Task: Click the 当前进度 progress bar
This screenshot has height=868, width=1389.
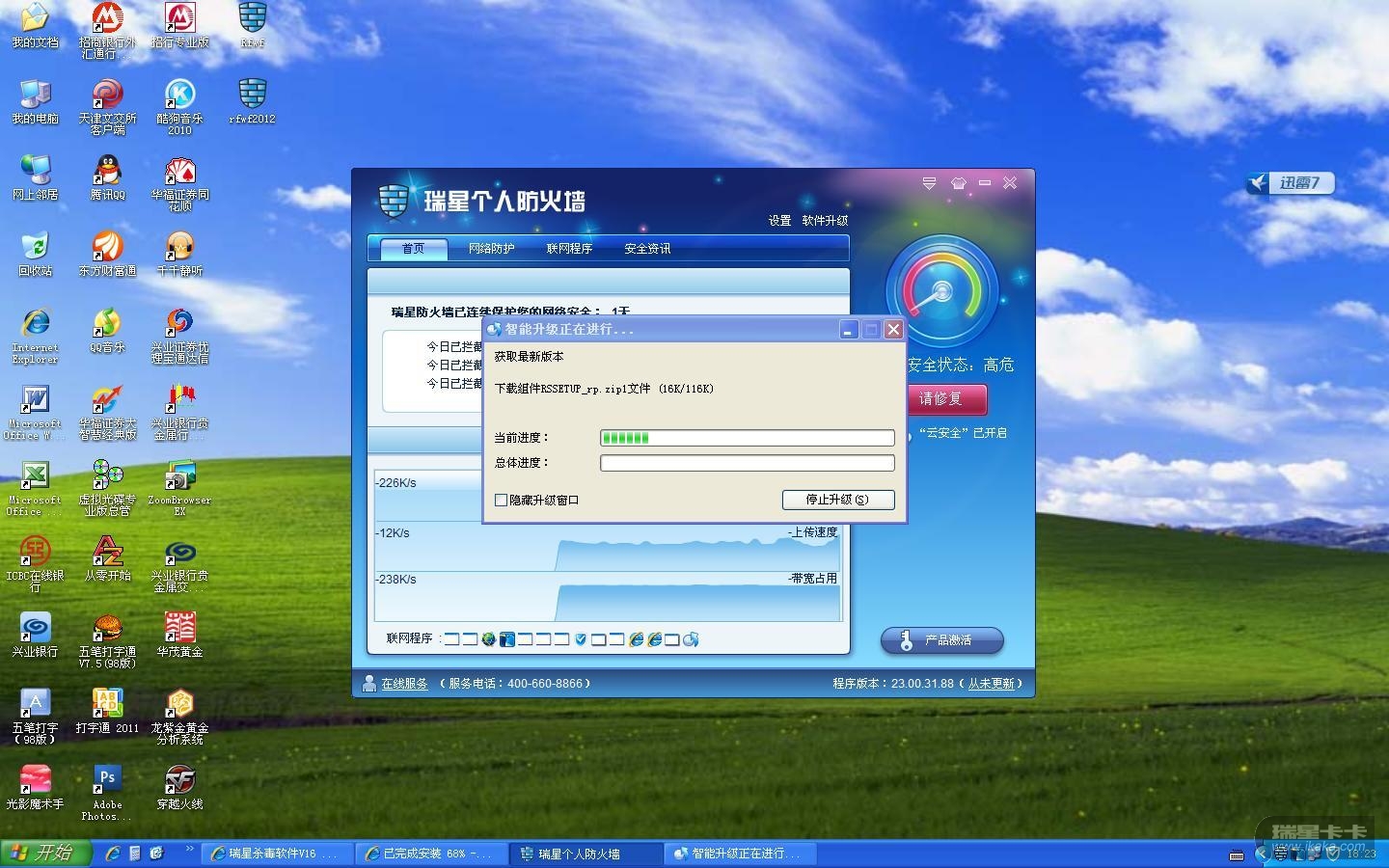Action: tap(748, 438)
